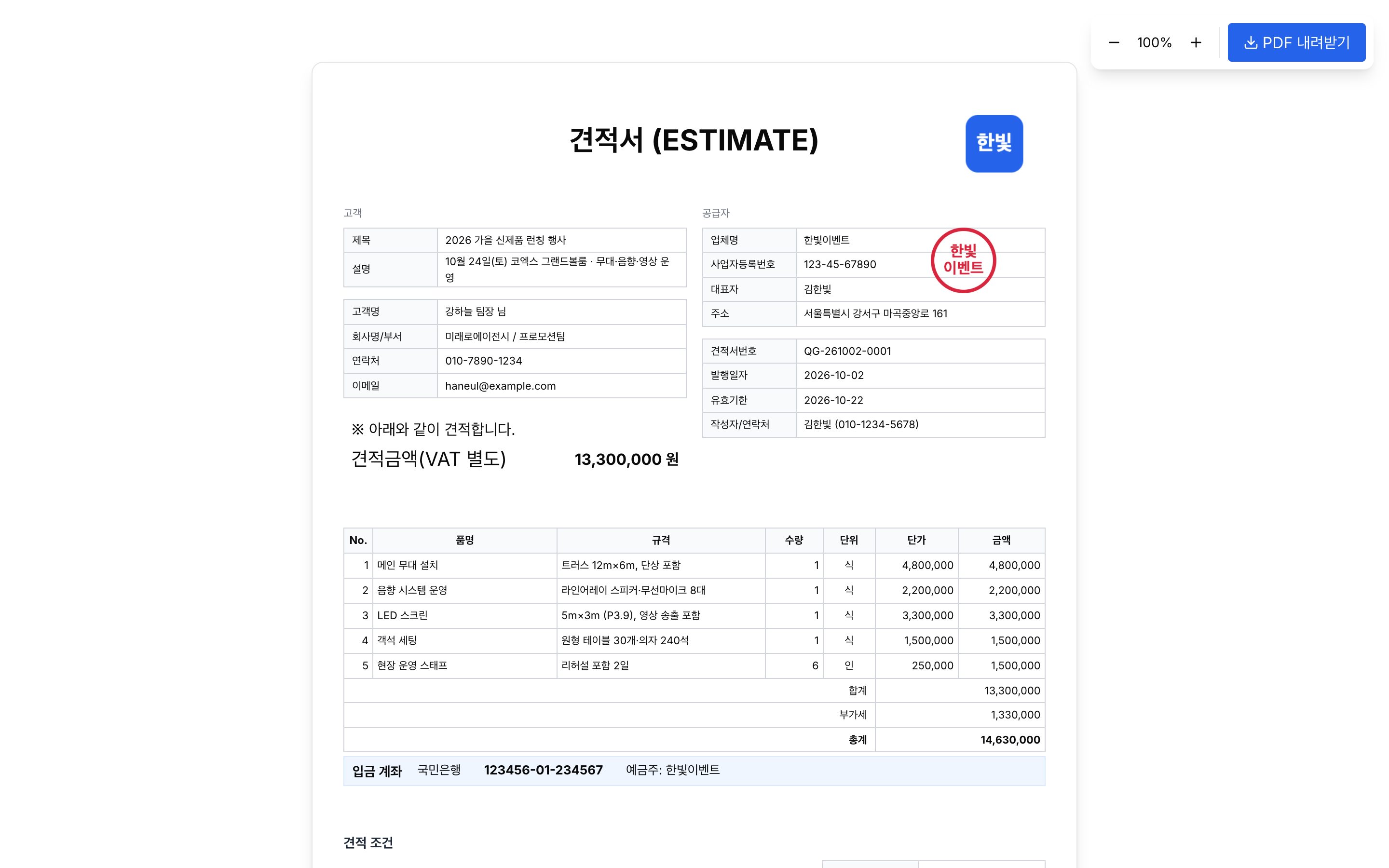The image size is (1389, 868).
Task: Click VAT amount 1,330,000
Action: pos(1015,715)
